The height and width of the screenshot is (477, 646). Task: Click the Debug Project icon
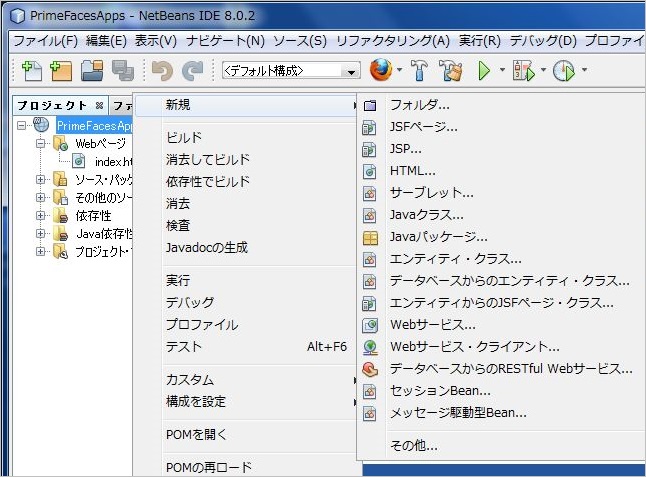pyautogui.click(x=524, y=70)
